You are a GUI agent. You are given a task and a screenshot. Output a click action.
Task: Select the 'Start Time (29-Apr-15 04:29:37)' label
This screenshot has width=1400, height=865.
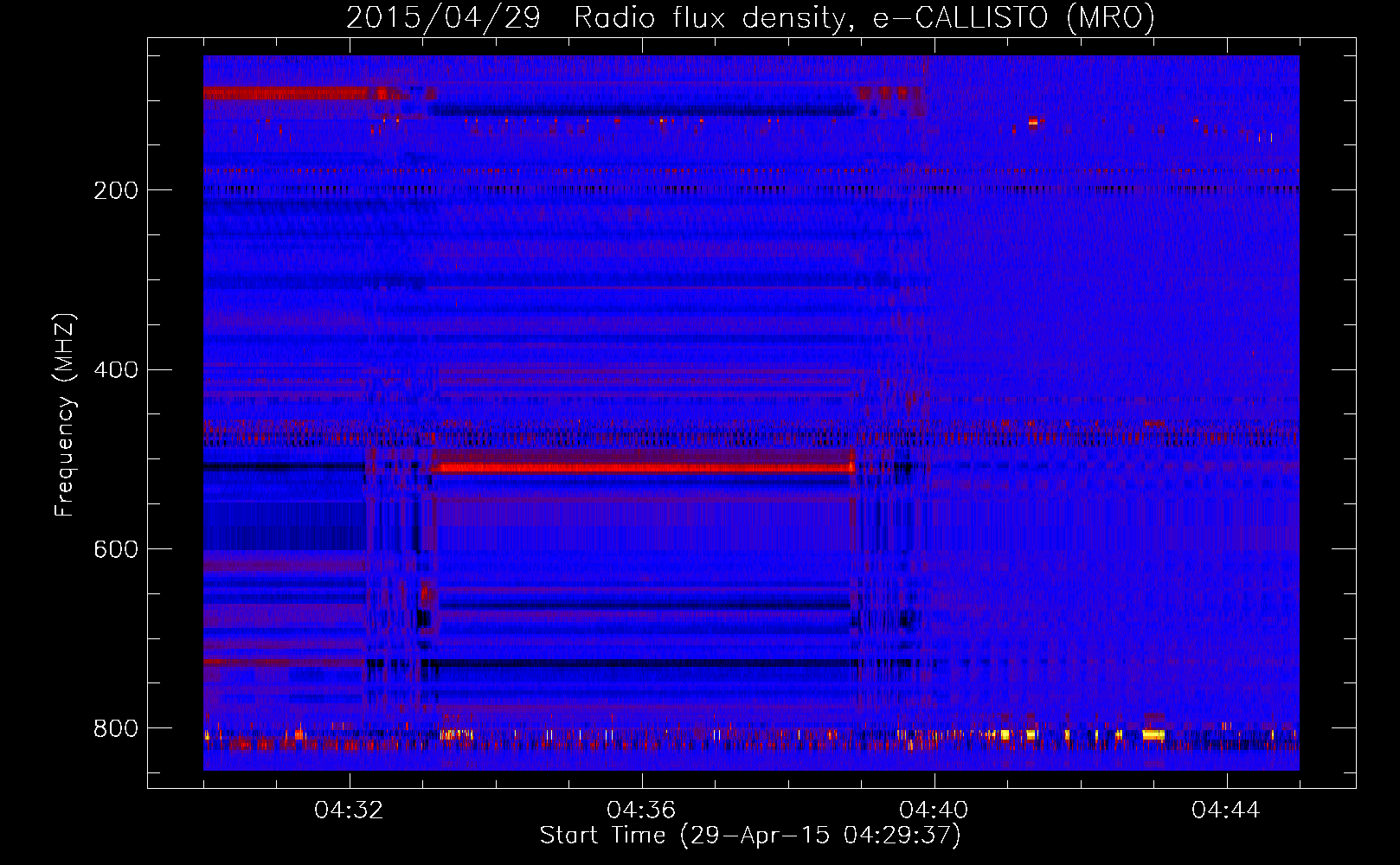tap(750, 836)
